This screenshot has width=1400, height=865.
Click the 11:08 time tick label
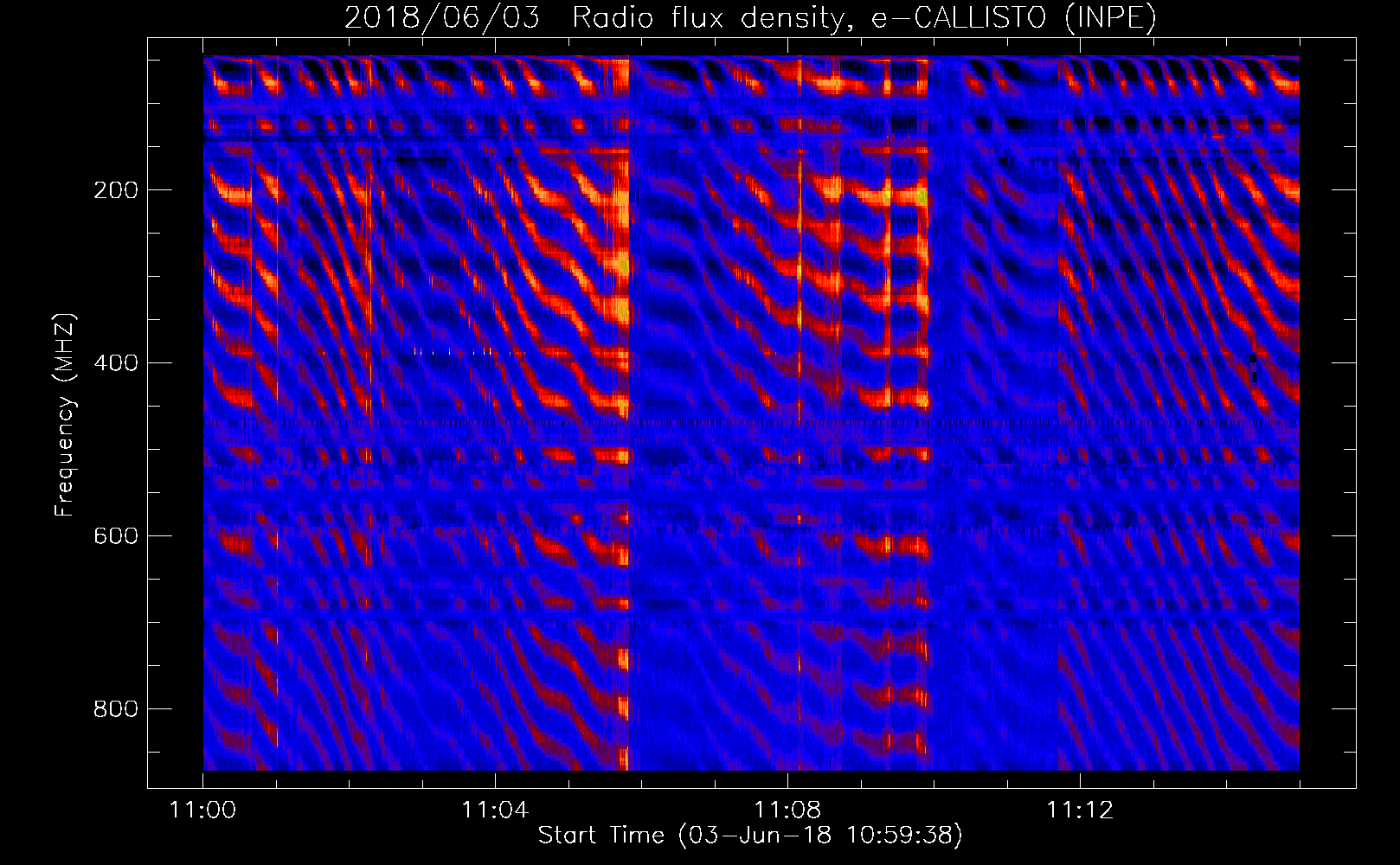tap(787, 811)
